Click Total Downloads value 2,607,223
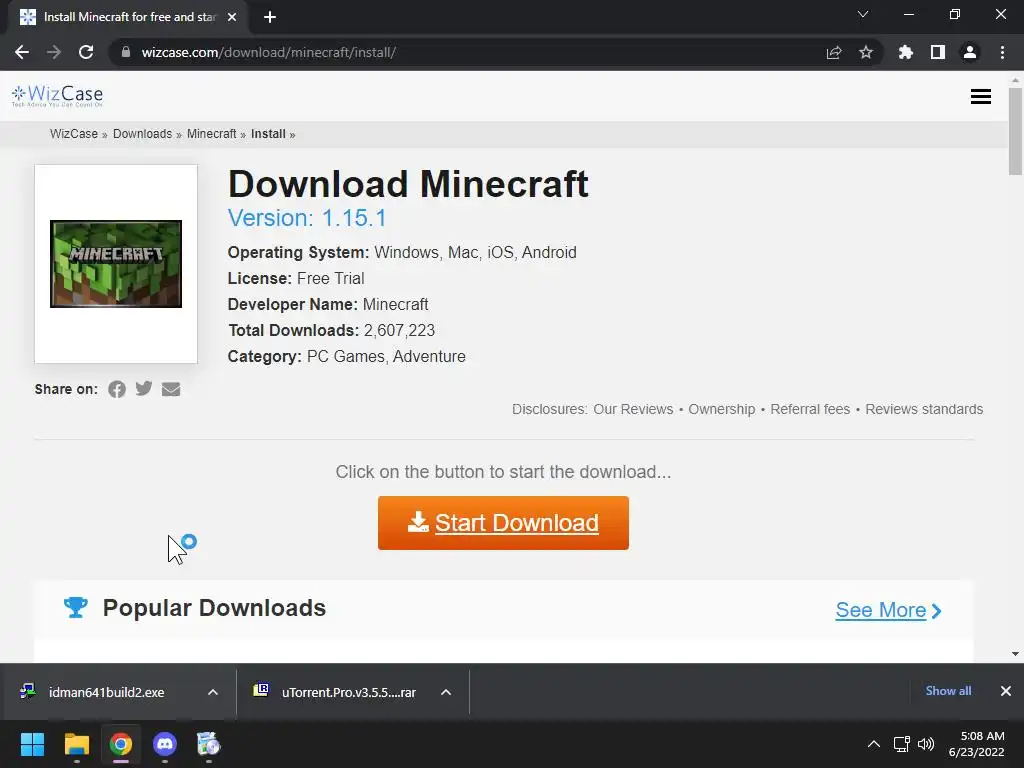This screenshot has width=1024, height=768. [x=399, y=330]
